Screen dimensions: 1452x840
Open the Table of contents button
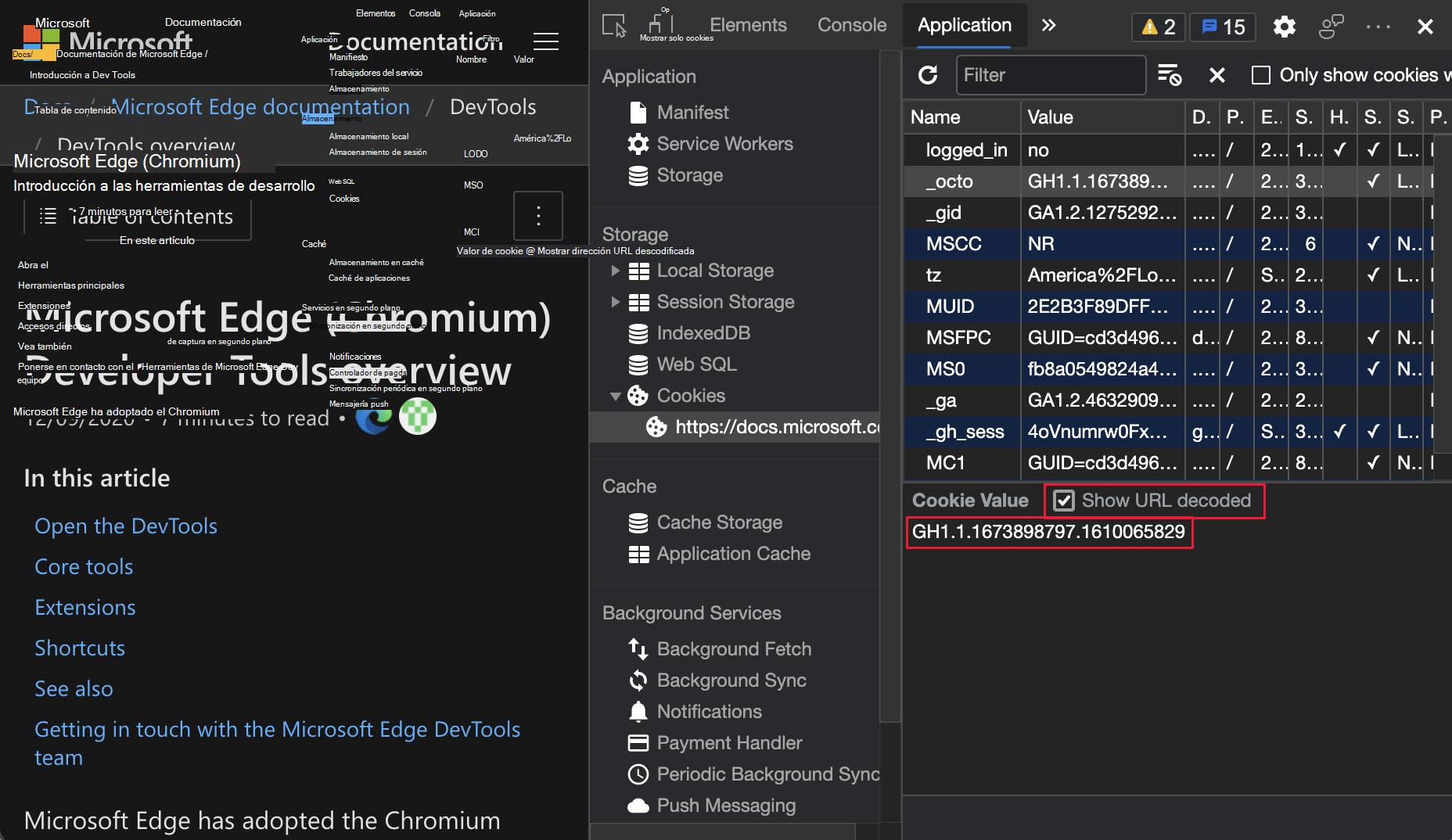point(138,217)
